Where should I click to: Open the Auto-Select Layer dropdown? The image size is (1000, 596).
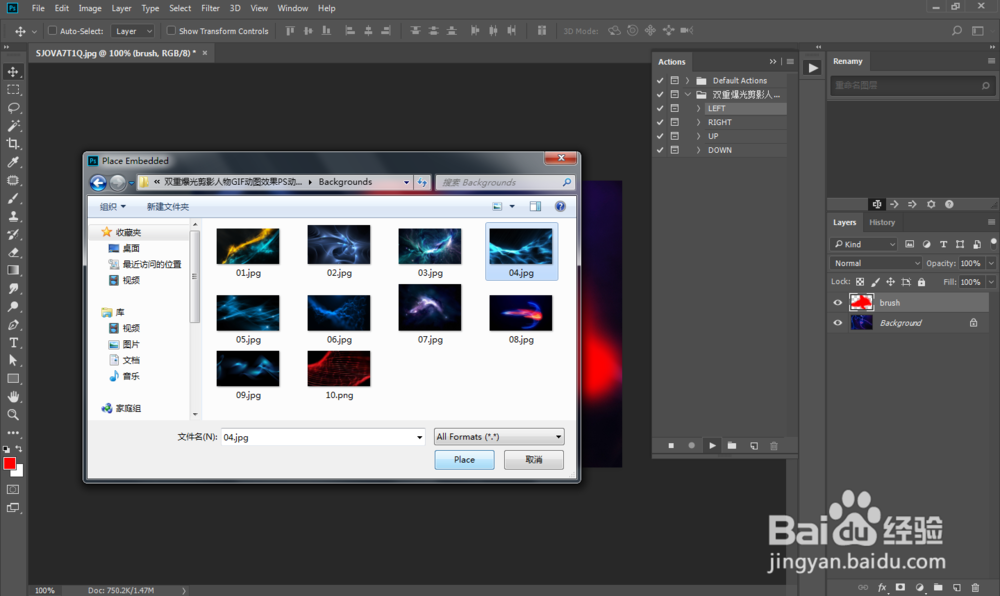point(133,31)
